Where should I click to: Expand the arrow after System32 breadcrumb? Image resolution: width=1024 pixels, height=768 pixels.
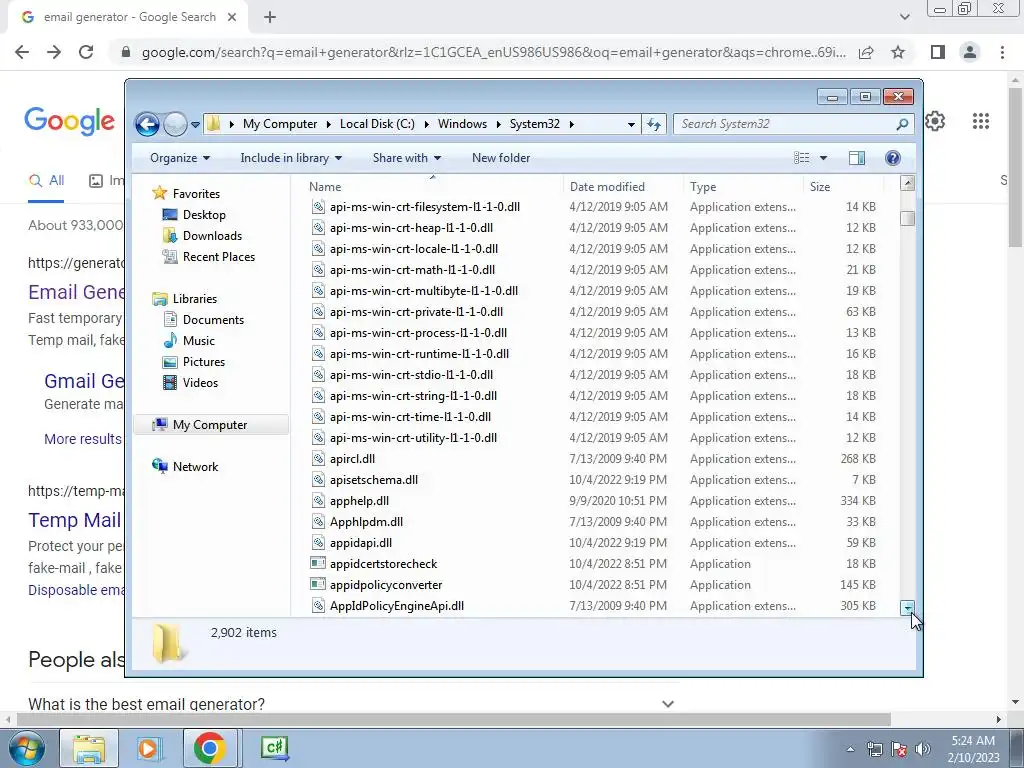point(571,124)
